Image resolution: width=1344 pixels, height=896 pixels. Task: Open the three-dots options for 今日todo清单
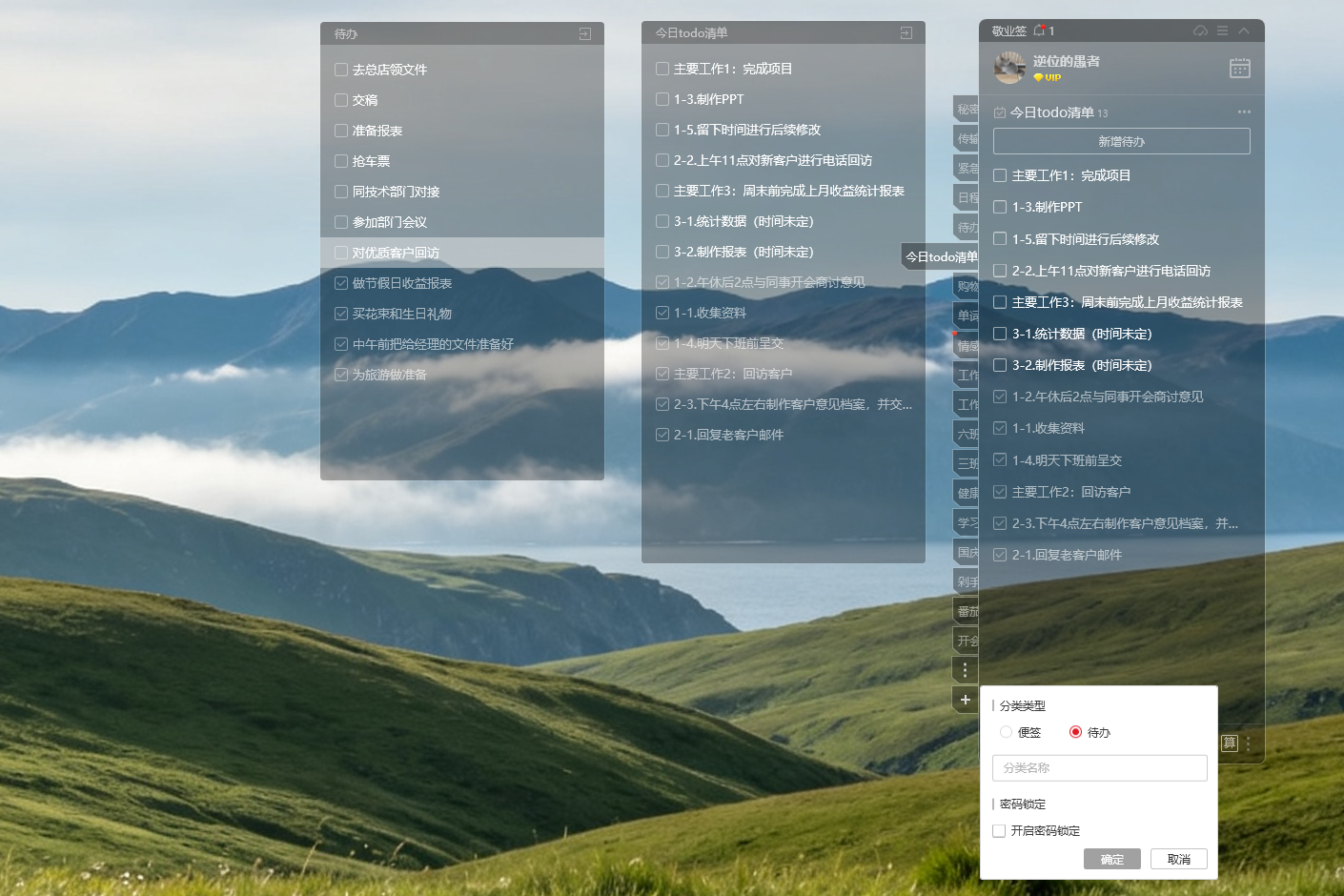[1244, 112]
